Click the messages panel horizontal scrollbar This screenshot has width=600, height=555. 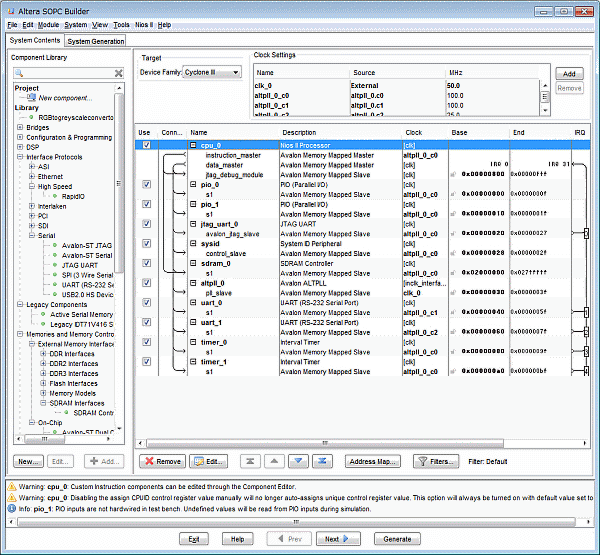tap(296, 522)
